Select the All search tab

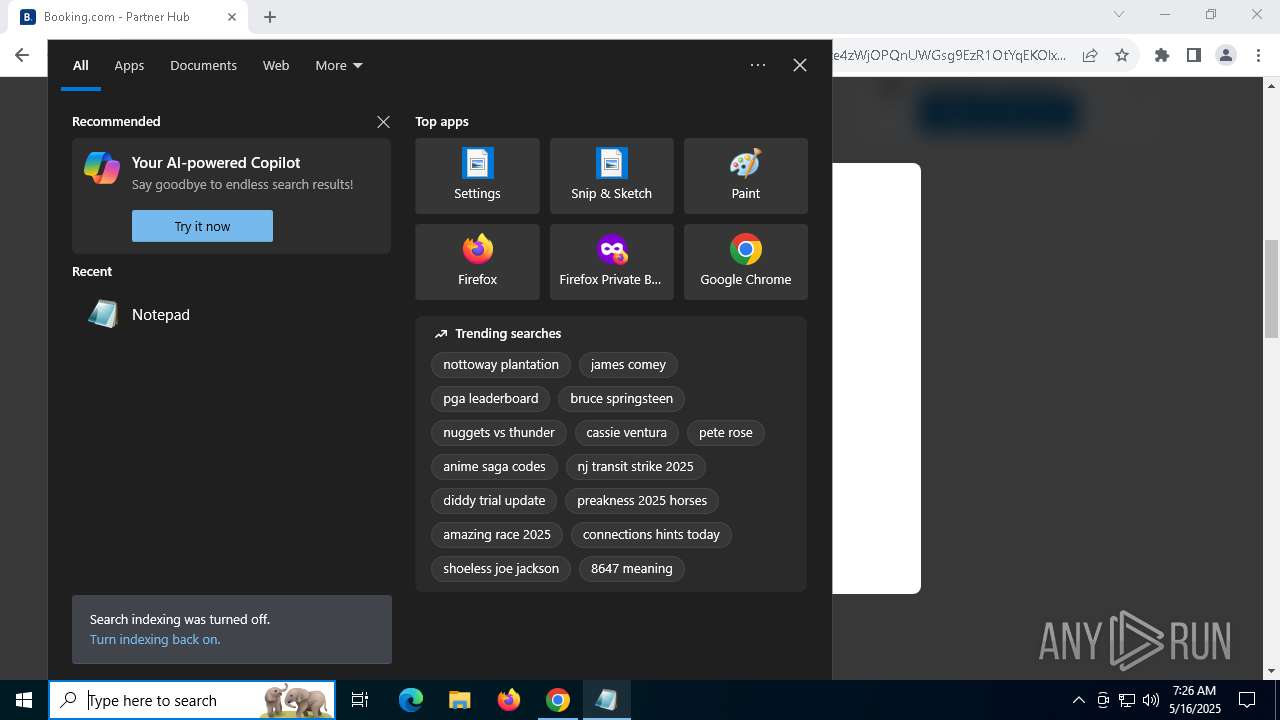click(x=81, y=65)
